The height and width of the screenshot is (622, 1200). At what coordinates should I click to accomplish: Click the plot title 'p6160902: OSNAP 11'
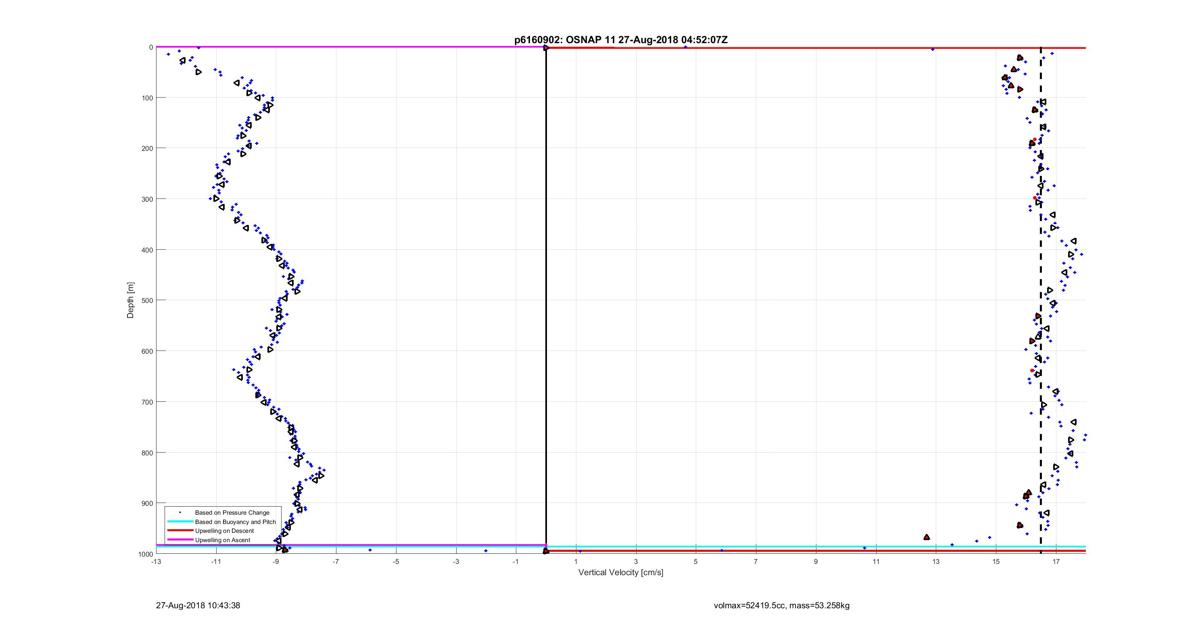pyautogui.click(x=565, y=40)
